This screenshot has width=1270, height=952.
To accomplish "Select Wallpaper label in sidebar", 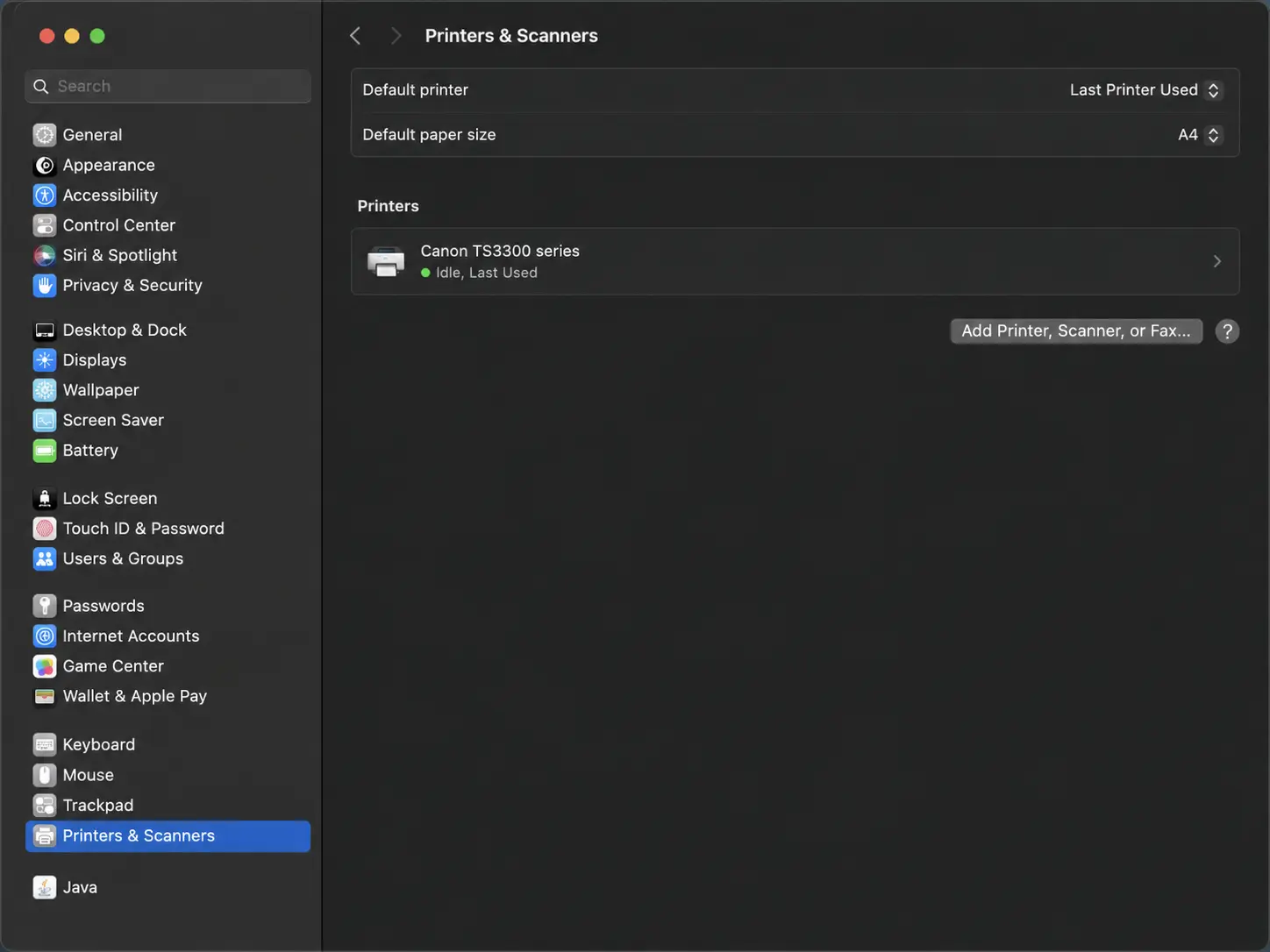I will pyautogui.click(x=101, y=390).
